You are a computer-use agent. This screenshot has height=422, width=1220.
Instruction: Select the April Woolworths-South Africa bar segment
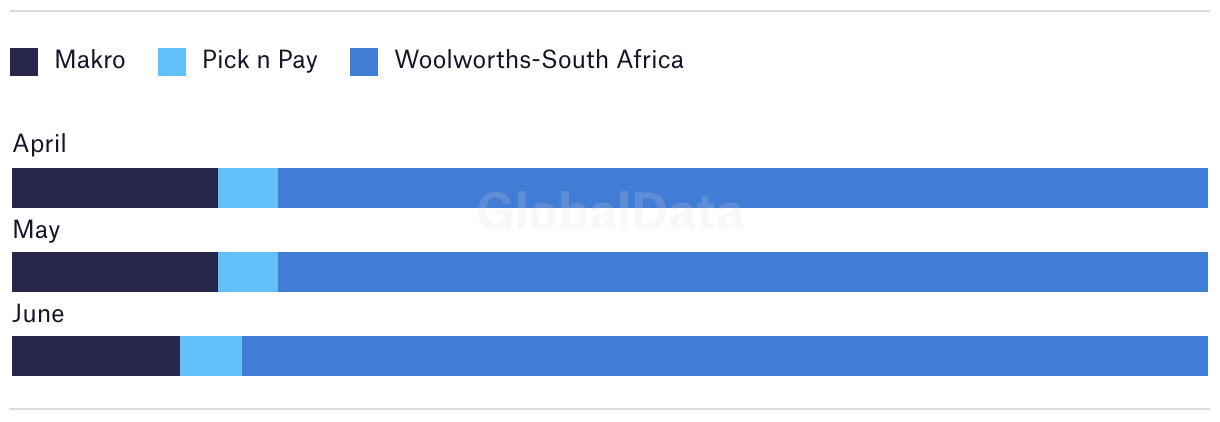tap(743, 188)
